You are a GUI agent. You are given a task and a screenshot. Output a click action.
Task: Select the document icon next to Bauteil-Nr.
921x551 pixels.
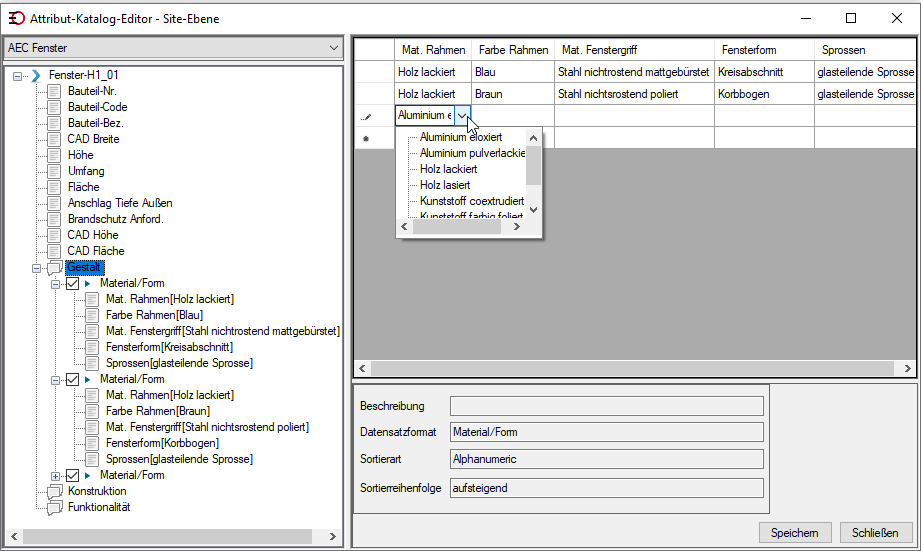point(54,91)
